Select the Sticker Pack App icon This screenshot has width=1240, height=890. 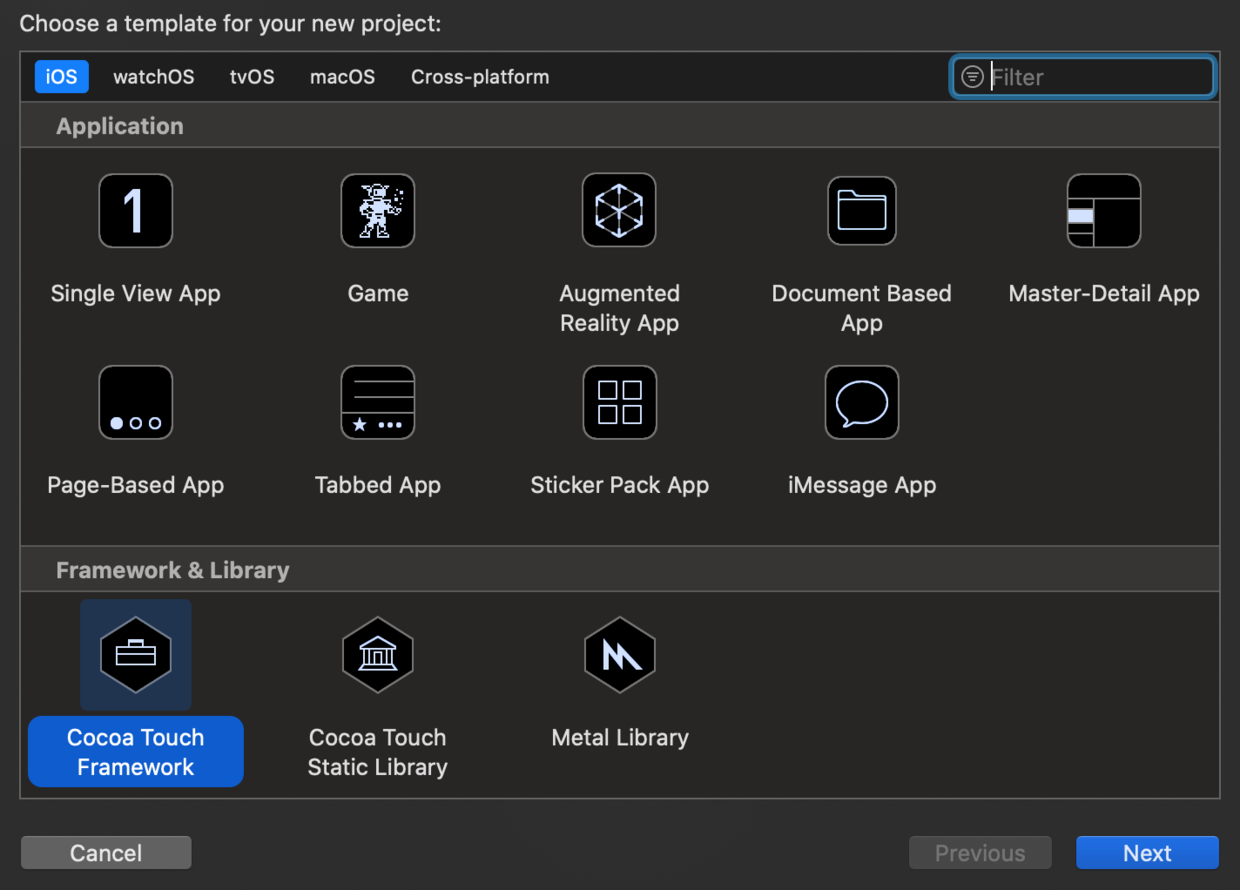[620, 402]
